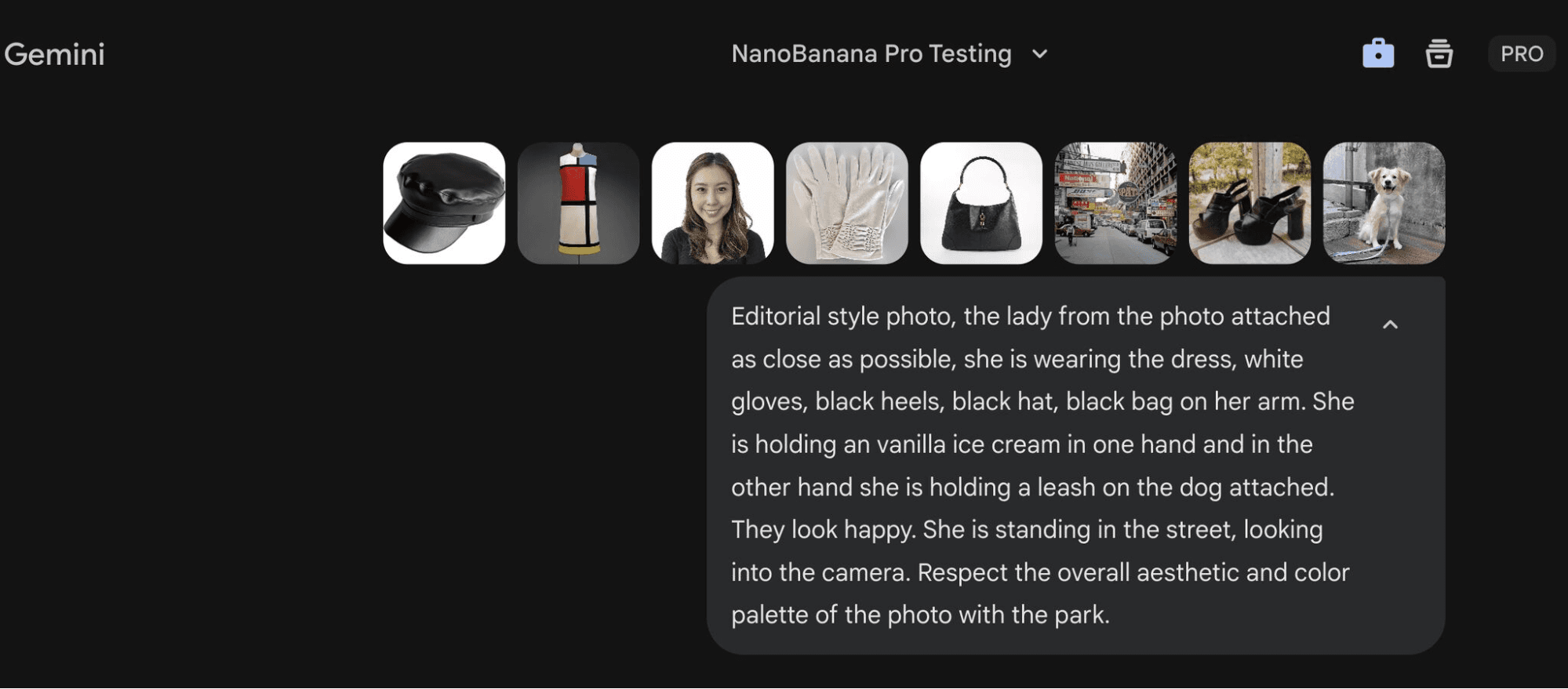Image resolution: width=1568 pixels, height=689 pixels.
Task: Click the conversation title NanoBanana Pro Testing
Action: click(x=871, y=53)
